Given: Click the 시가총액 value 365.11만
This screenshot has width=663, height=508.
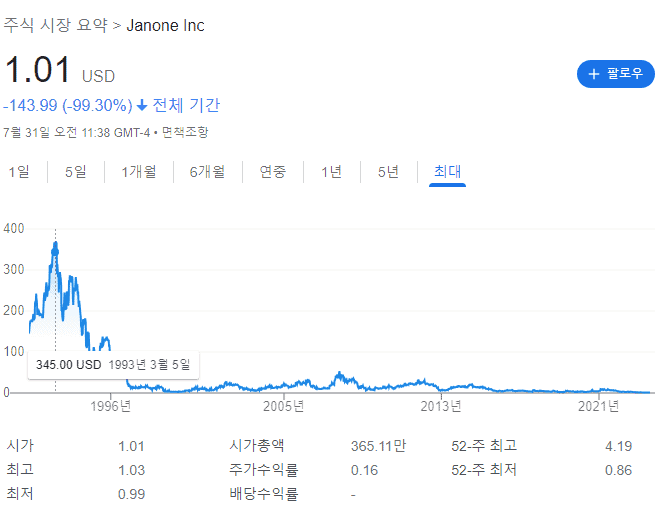Looking at the screenshot, I should pyautogui.click(x=378, y=446).
